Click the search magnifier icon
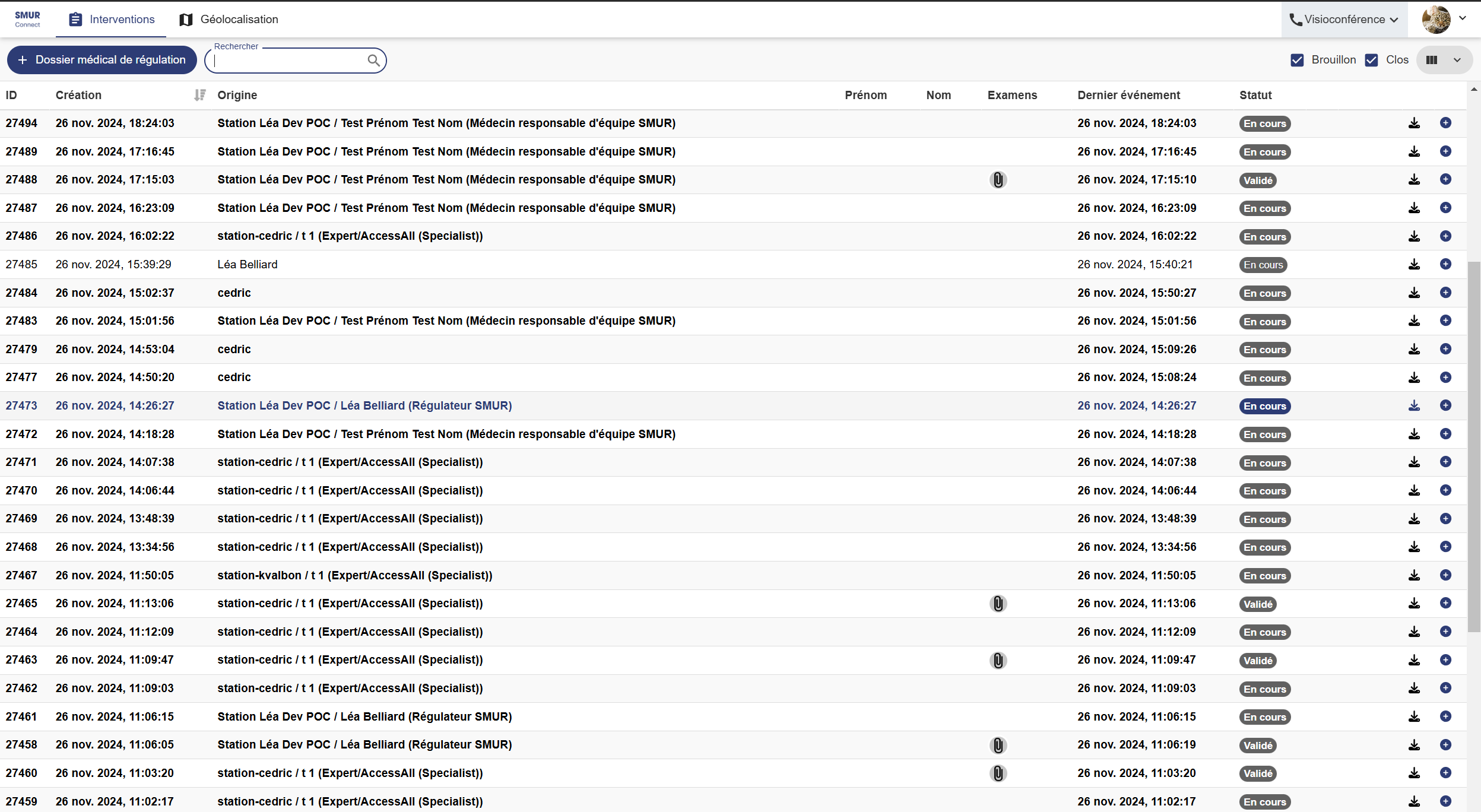Image resolution: width=1481 pixels, height=812 pixels. (373, 61)
